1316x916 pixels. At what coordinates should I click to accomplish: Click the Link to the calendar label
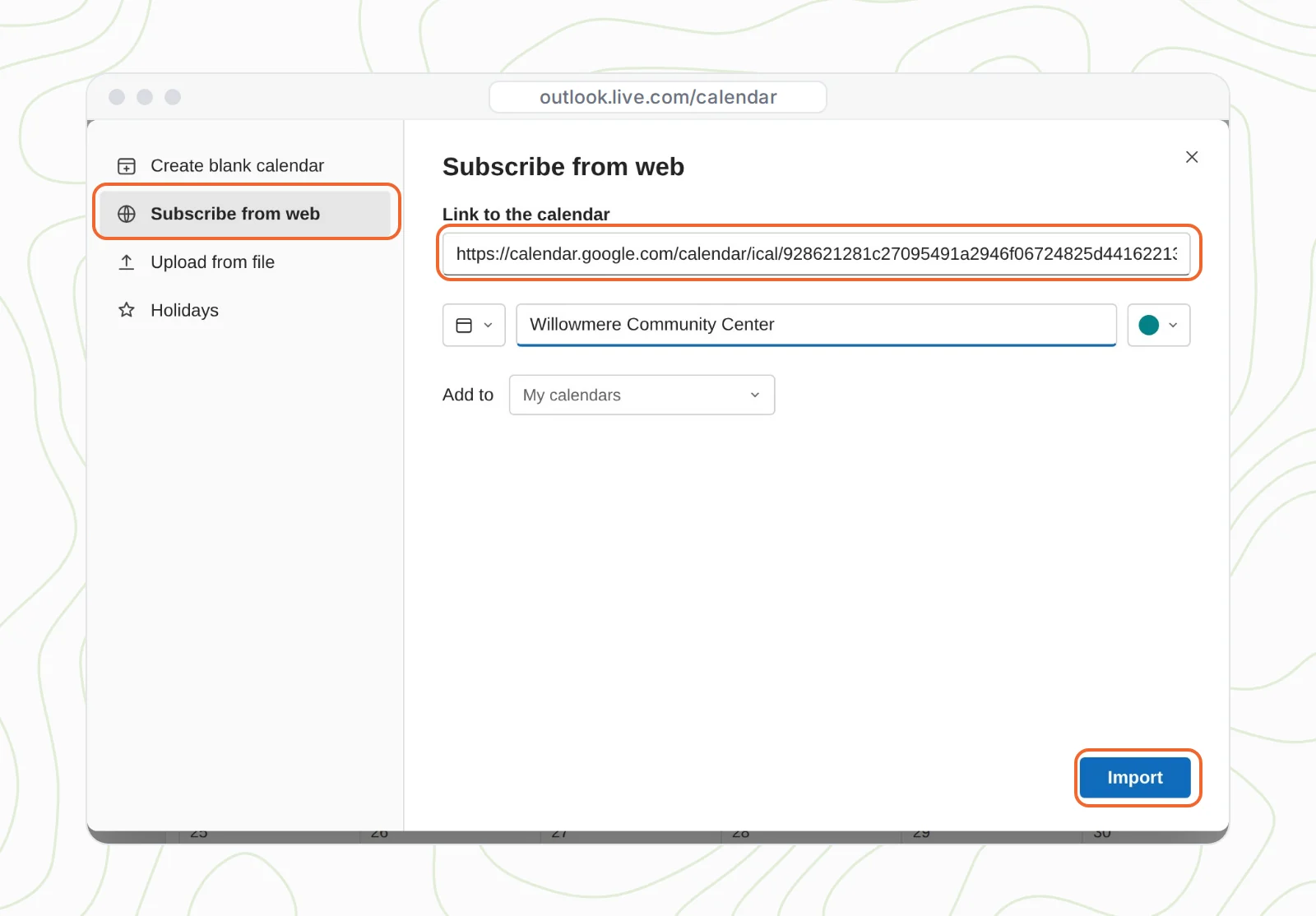tap(526, 214)
